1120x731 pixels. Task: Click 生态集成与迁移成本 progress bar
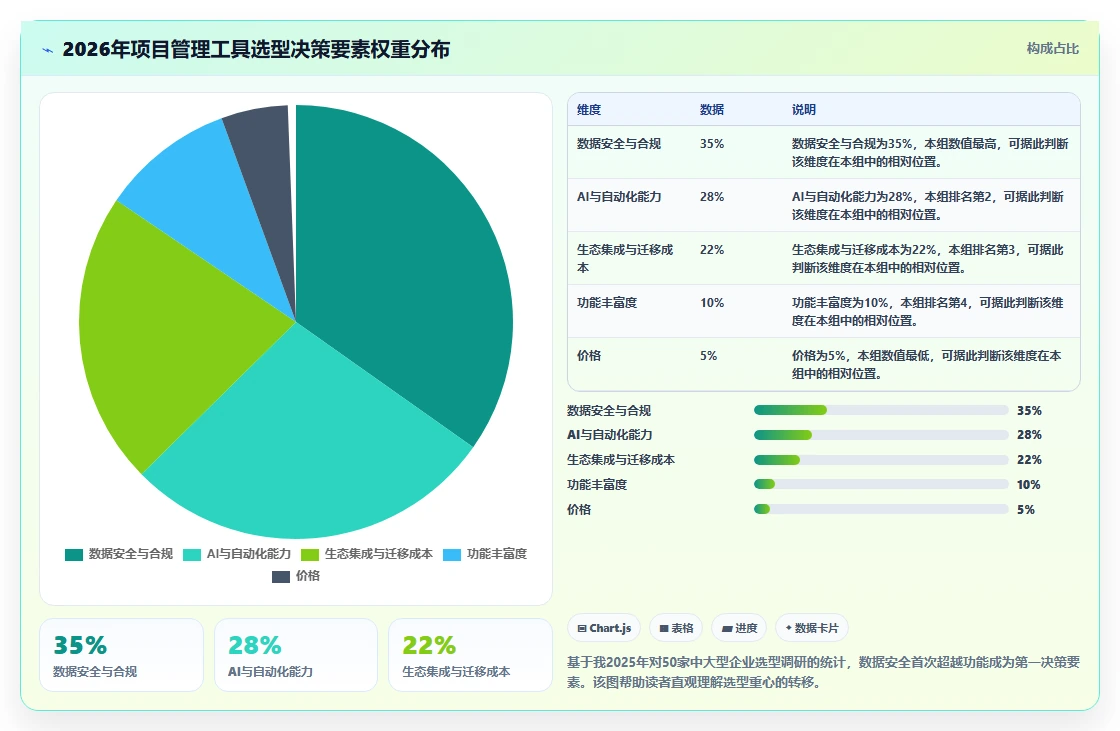coord(881,459)
